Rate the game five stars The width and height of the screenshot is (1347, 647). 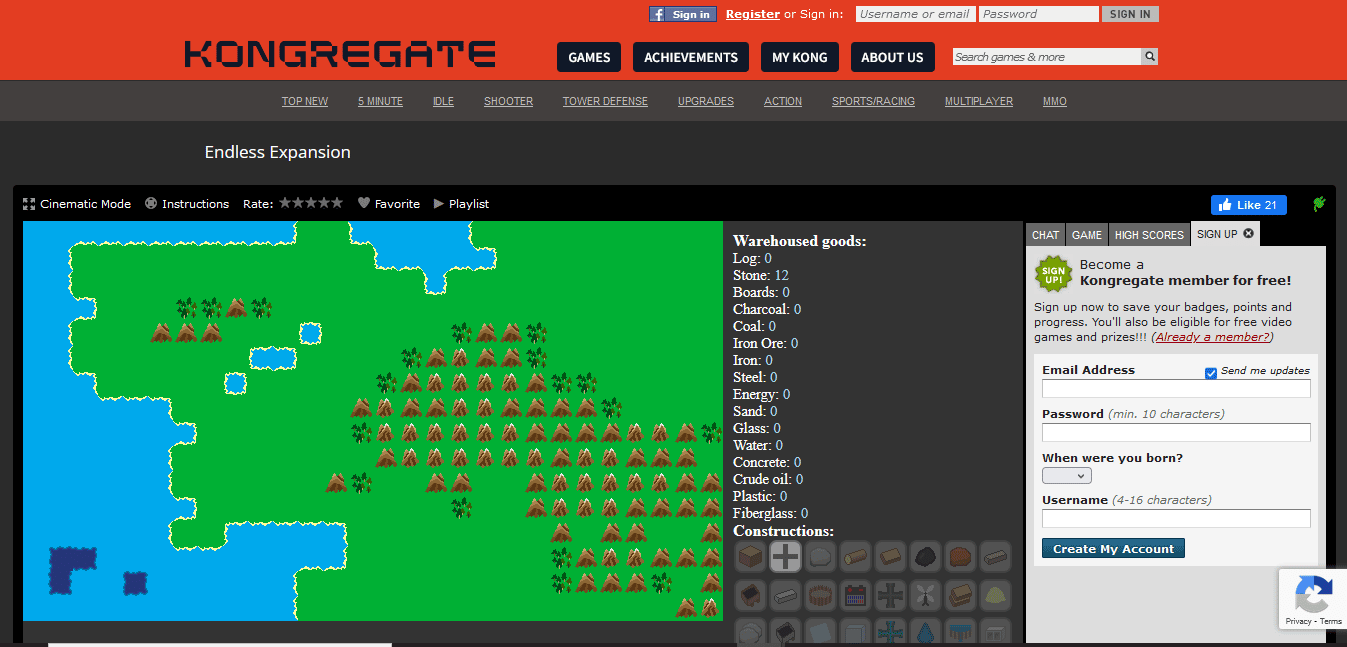pos(336,203)
